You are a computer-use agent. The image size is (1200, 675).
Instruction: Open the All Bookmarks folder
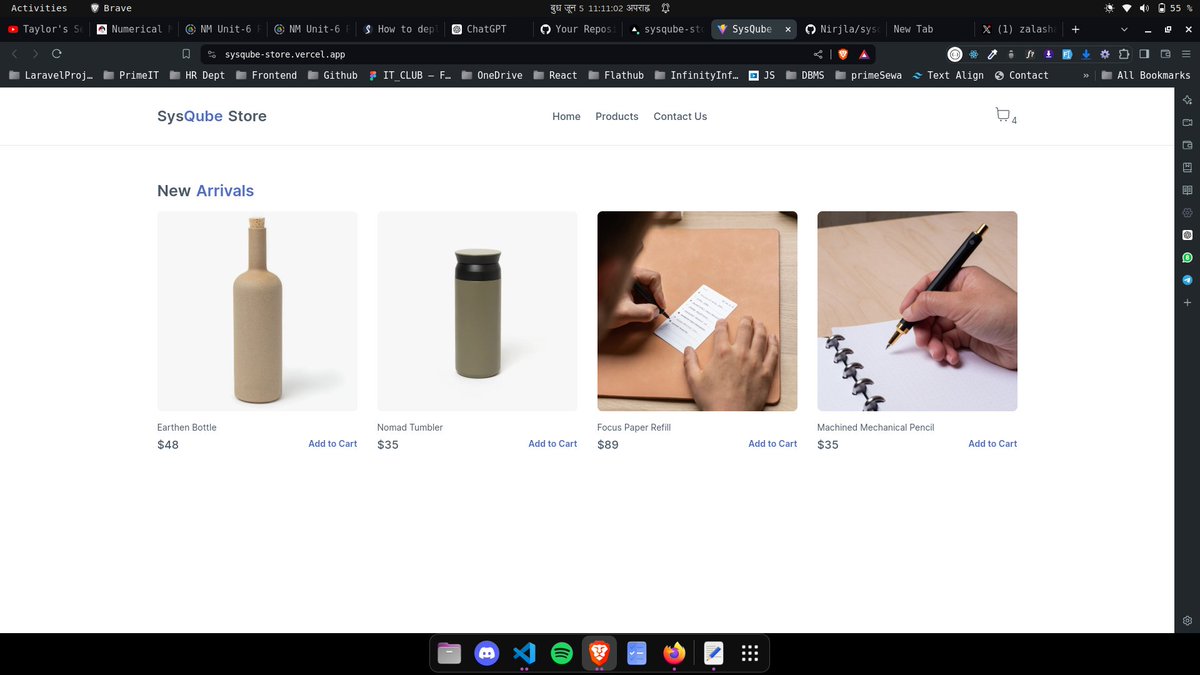pos(1145,75)
